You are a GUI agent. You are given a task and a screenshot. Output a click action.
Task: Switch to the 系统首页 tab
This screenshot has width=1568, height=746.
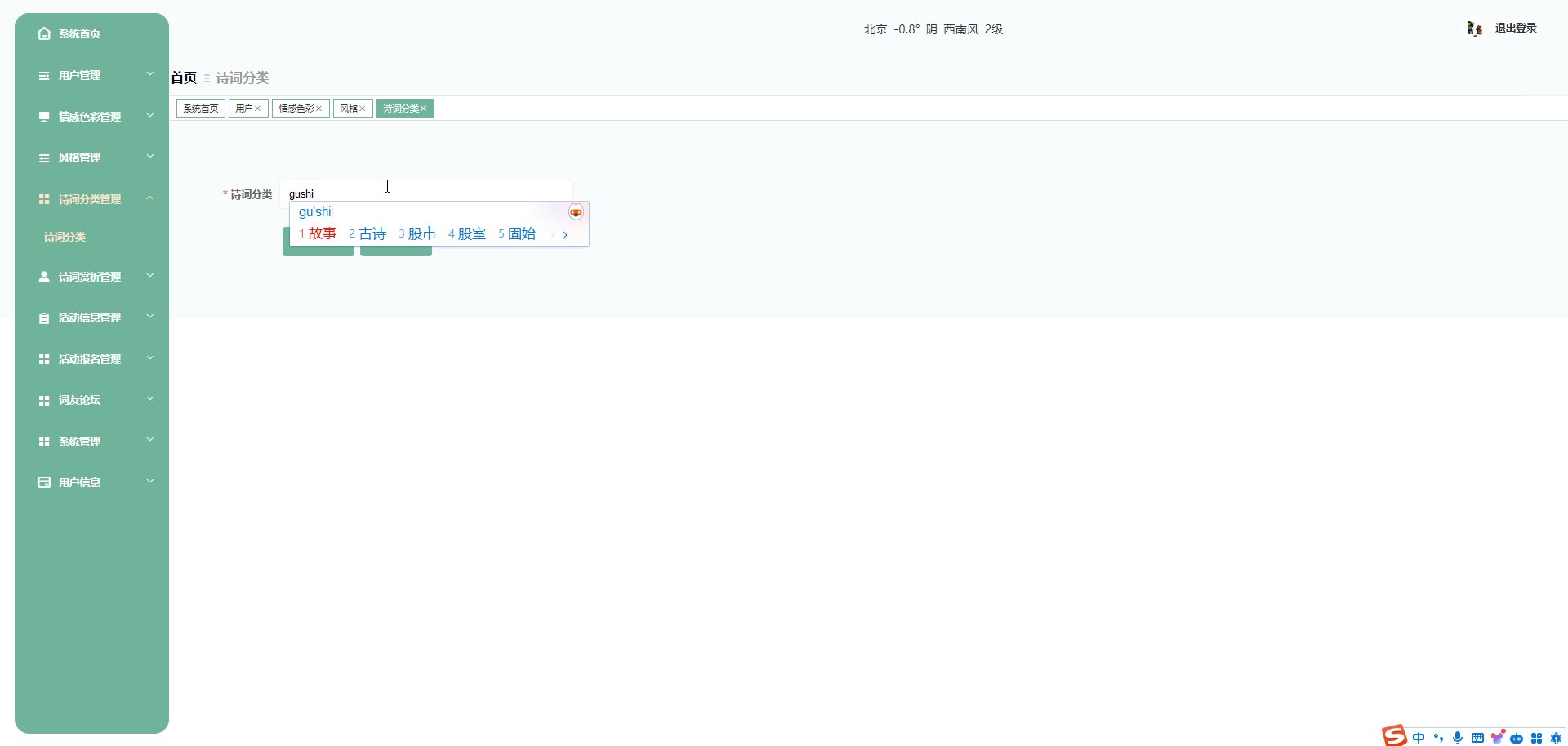click(200, 108)
